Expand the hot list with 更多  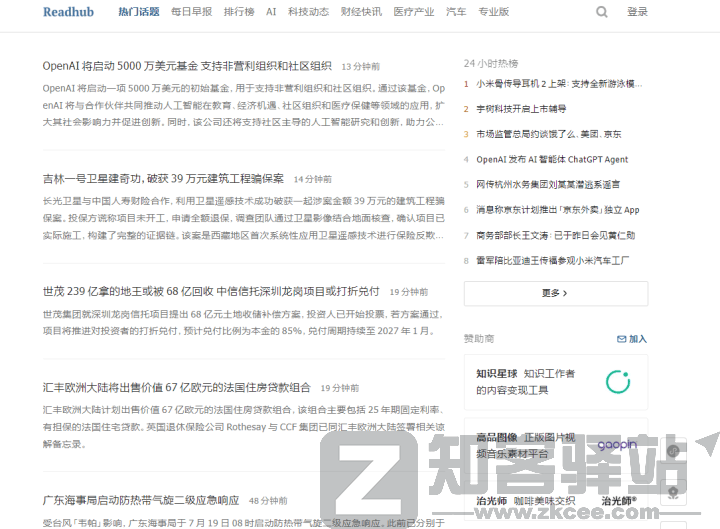click(x=555, y=293)
